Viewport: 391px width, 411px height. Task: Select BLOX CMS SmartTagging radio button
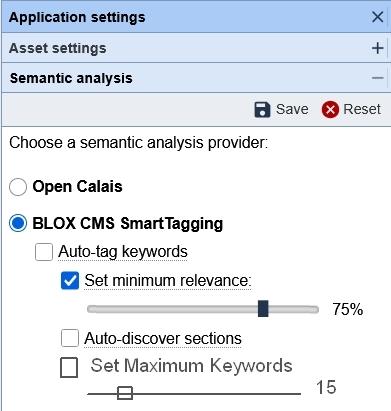coord(18,223)
